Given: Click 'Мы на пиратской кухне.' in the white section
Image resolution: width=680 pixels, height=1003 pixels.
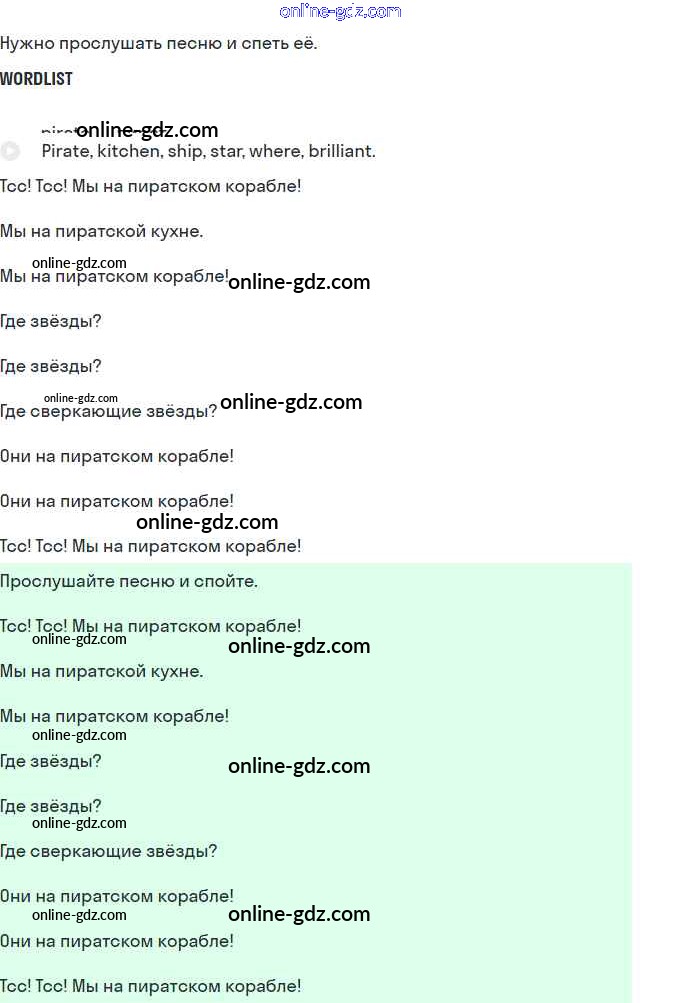Looking at the screenshot, I should click(x=102, y=232).
